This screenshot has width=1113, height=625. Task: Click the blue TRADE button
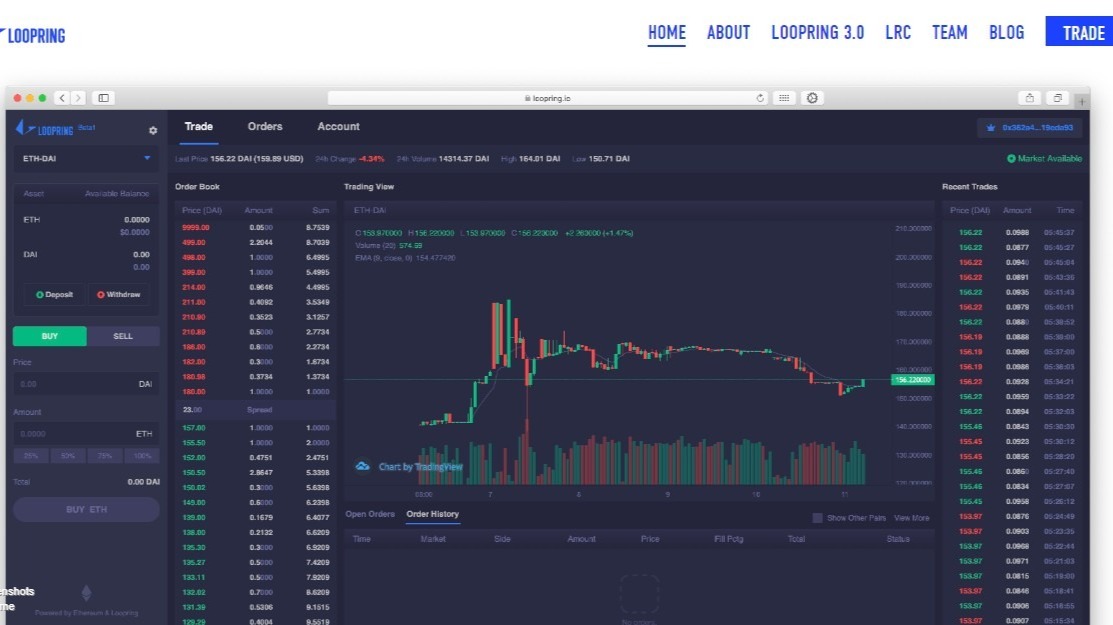pos(1079,32)
